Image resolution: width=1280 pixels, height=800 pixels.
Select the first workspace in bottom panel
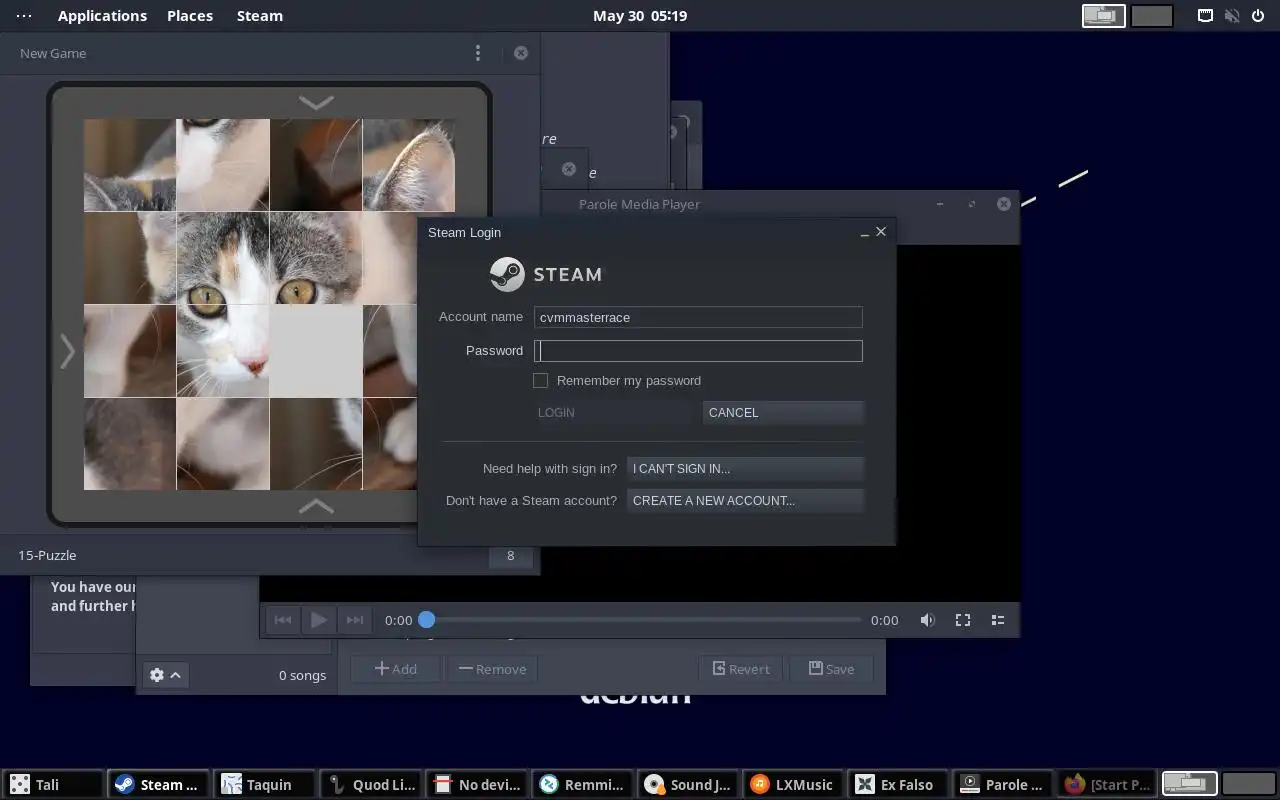(x=1189, y=784)
